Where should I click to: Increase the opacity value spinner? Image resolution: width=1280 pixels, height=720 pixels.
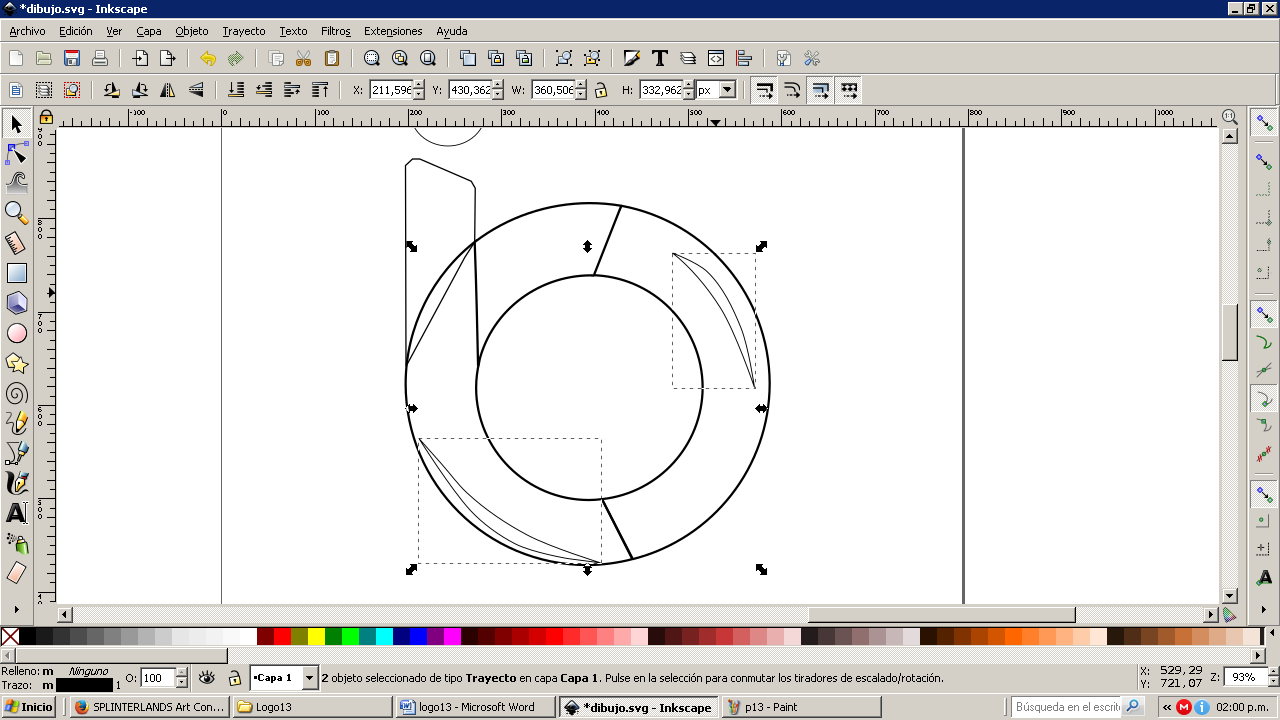[181, 673]
